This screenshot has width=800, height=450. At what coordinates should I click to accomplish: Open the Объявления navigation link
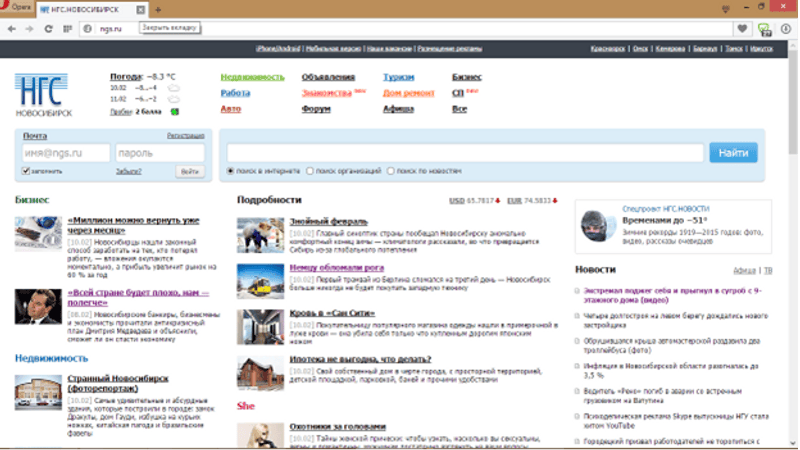click(x=328, y=77)
